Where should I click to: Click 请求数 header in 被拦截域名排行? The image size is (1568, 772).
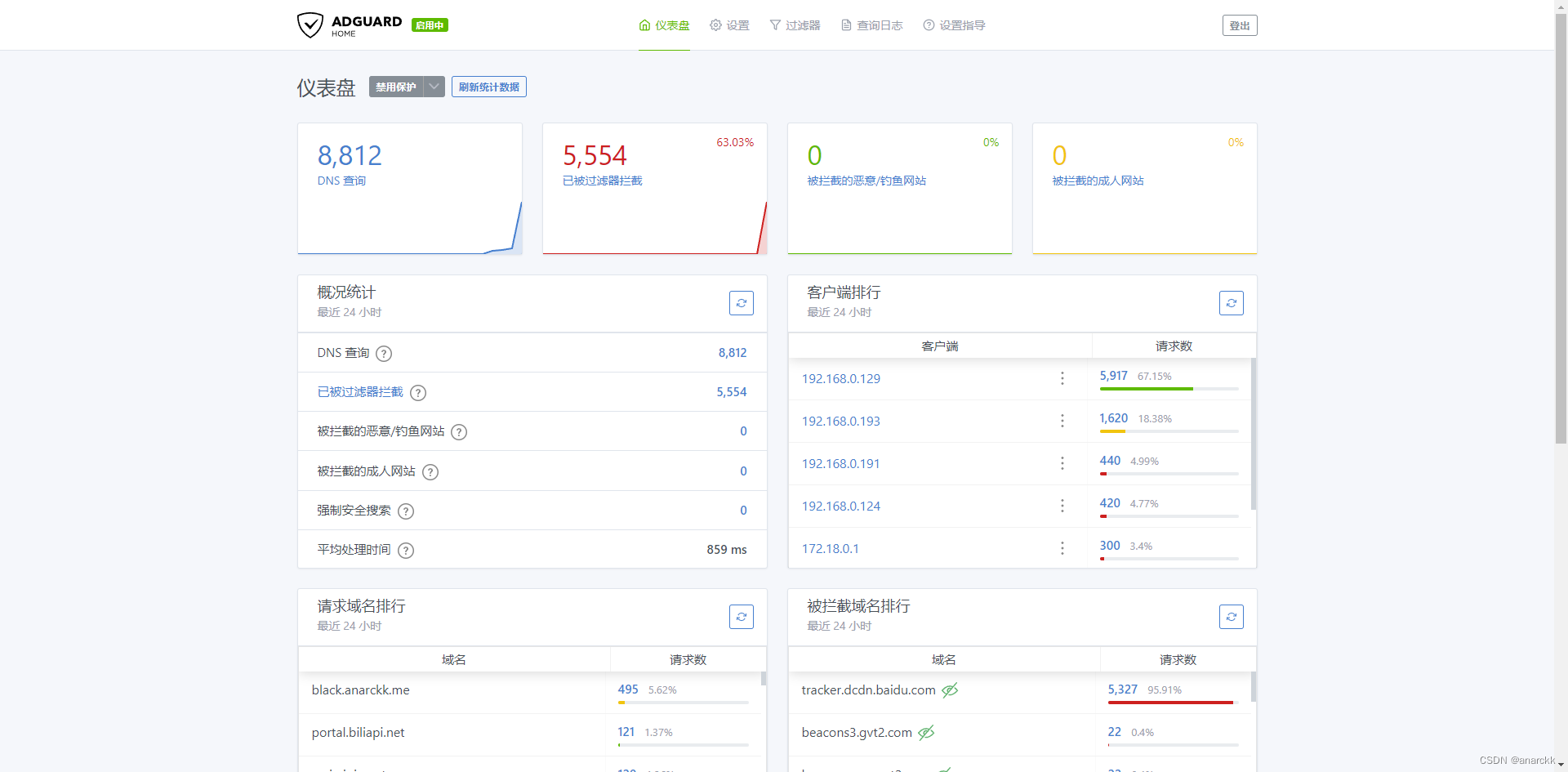1178,659
